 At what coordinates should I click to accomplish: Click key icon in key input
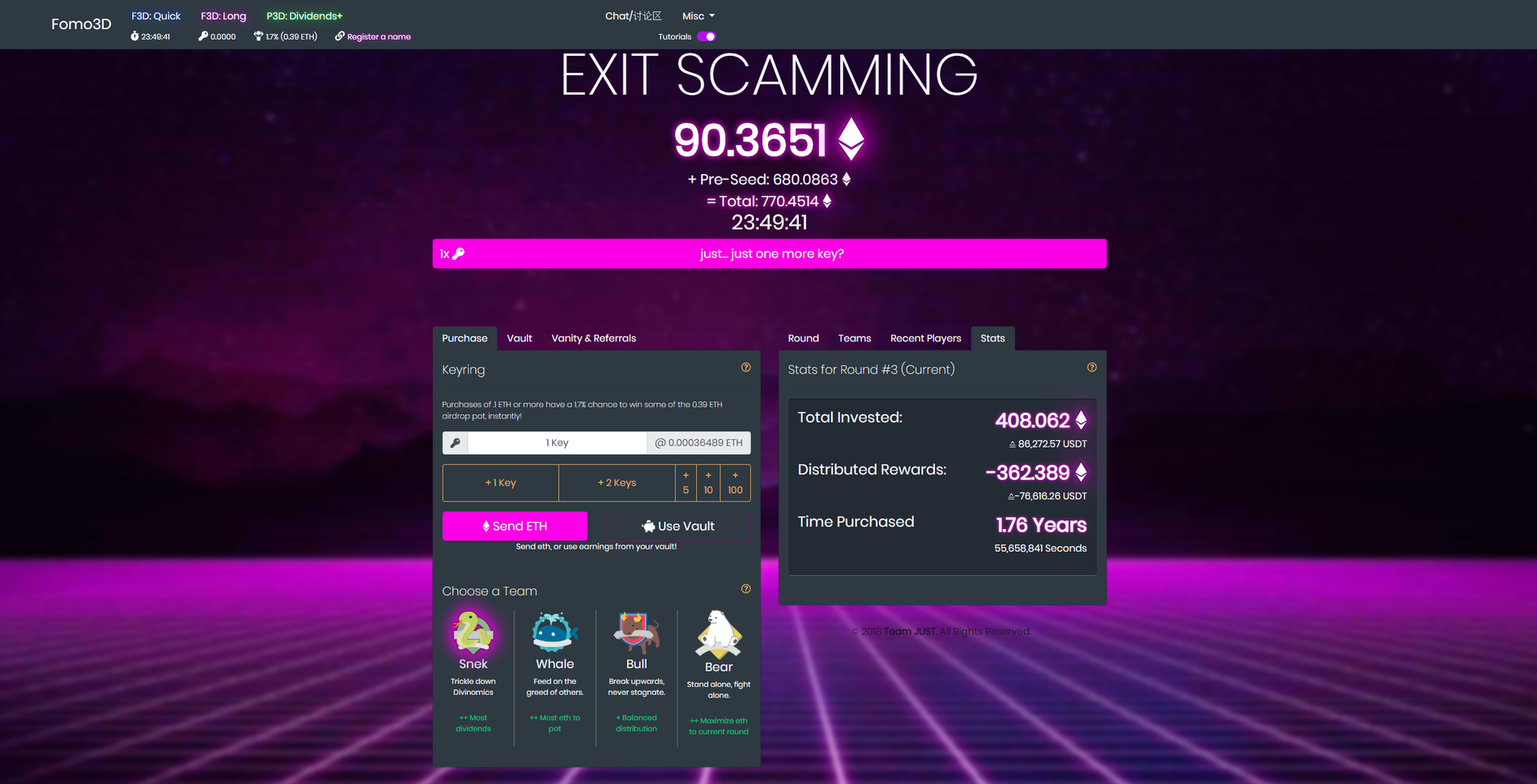pos(456,443)
